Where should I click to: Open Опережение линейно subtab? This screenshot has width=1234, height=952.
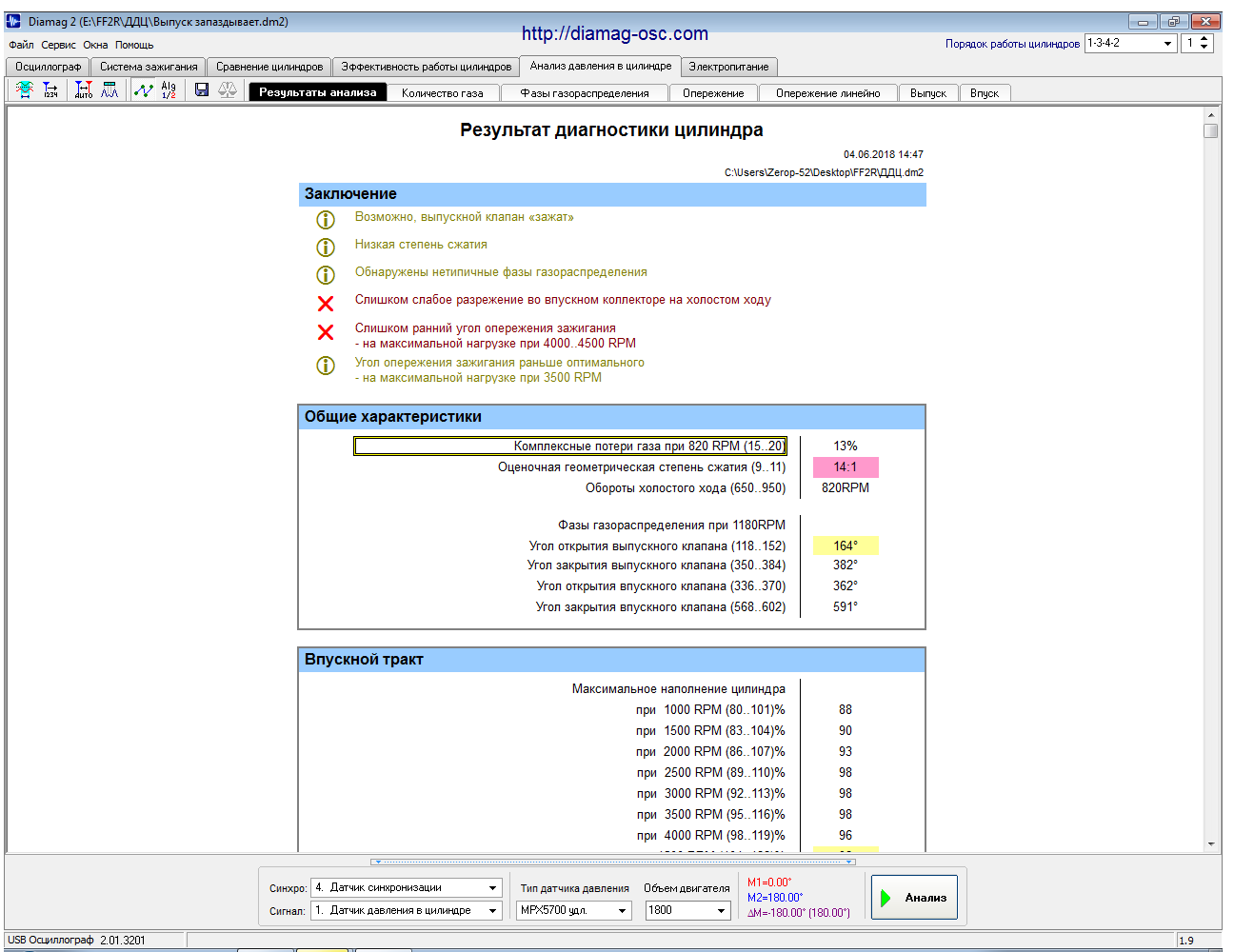[828, 93]
